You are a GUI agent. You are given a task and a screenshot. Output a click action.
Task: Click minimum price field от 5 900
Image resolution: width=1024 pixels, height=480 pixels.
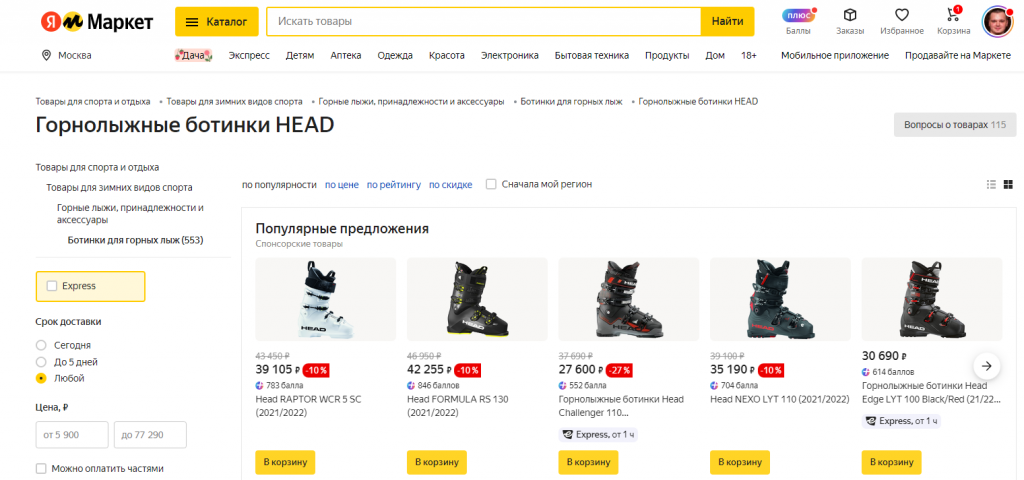[72, 434]
